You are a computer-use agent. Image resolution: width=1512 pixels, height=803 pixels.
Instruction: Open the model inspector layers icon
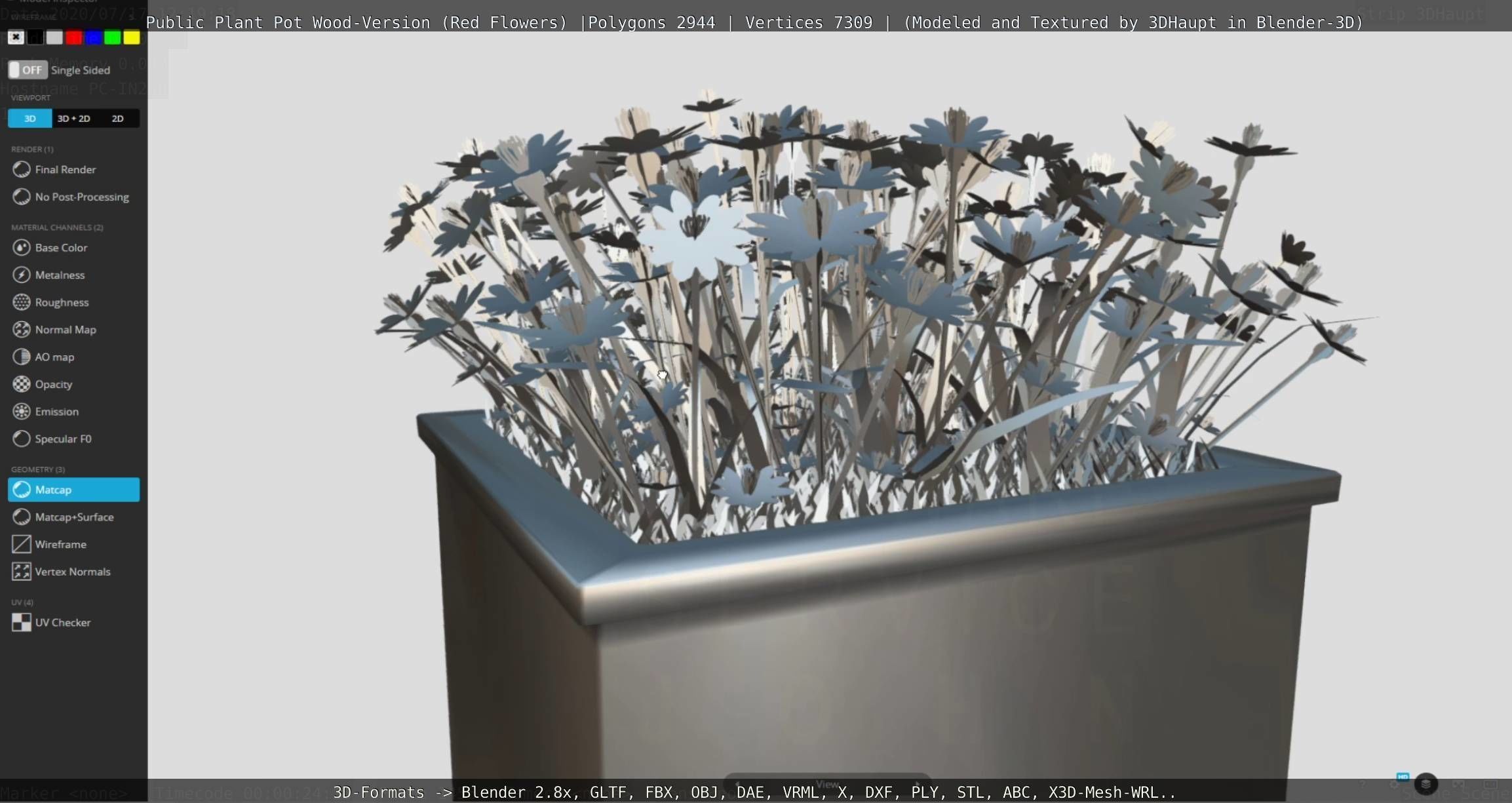pyautogui.click(x=1426, y=784)
